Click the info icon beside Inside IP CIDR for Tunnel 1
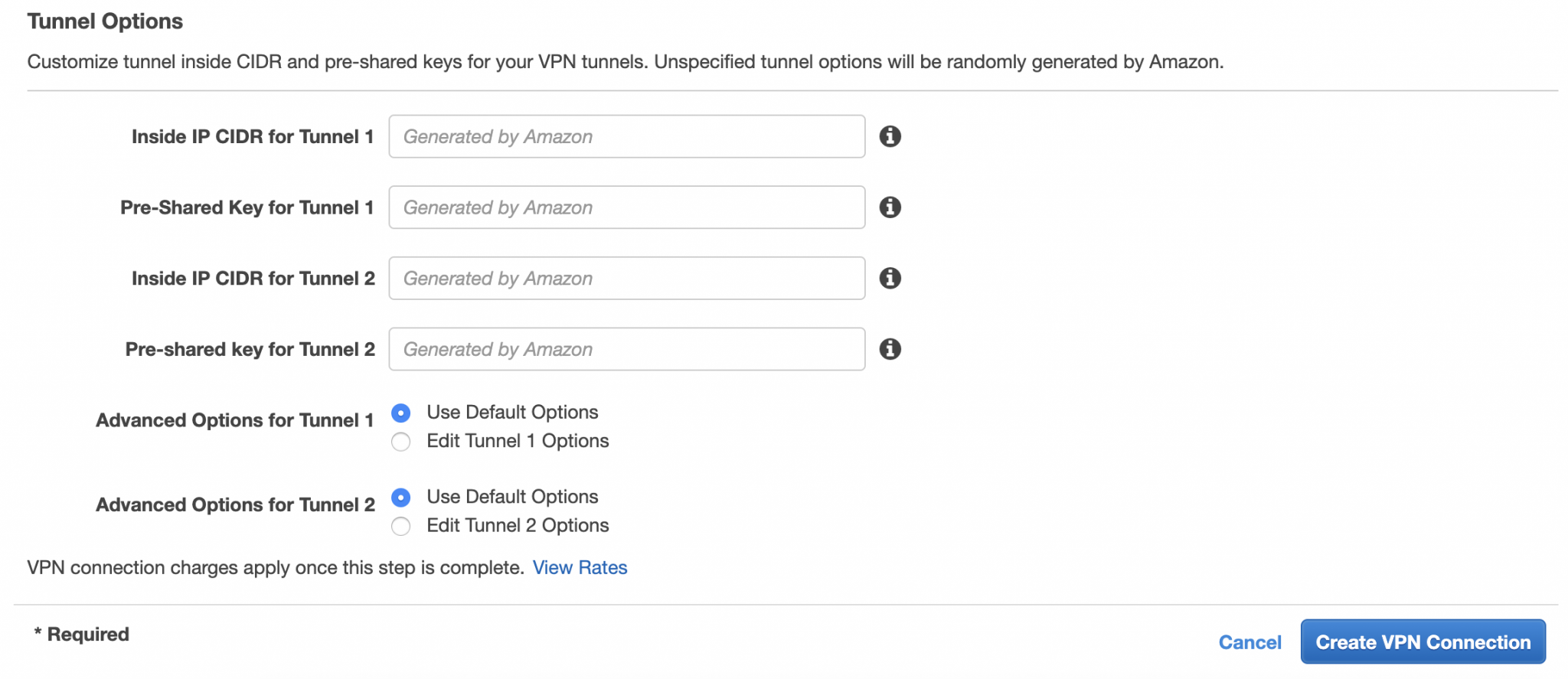1568x679 pixels. point(890,136)
